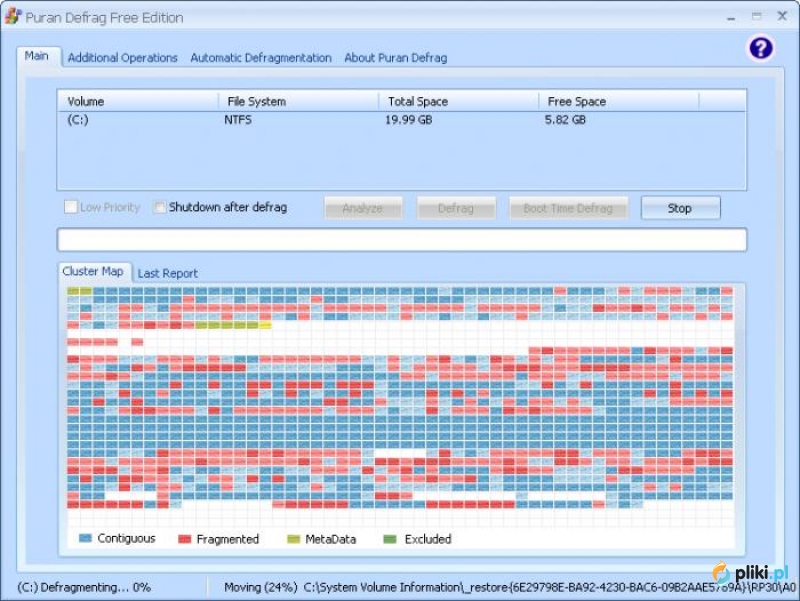Toggle the Low Priority checkbox
The image size is (800, 601).
pos(71,207)
